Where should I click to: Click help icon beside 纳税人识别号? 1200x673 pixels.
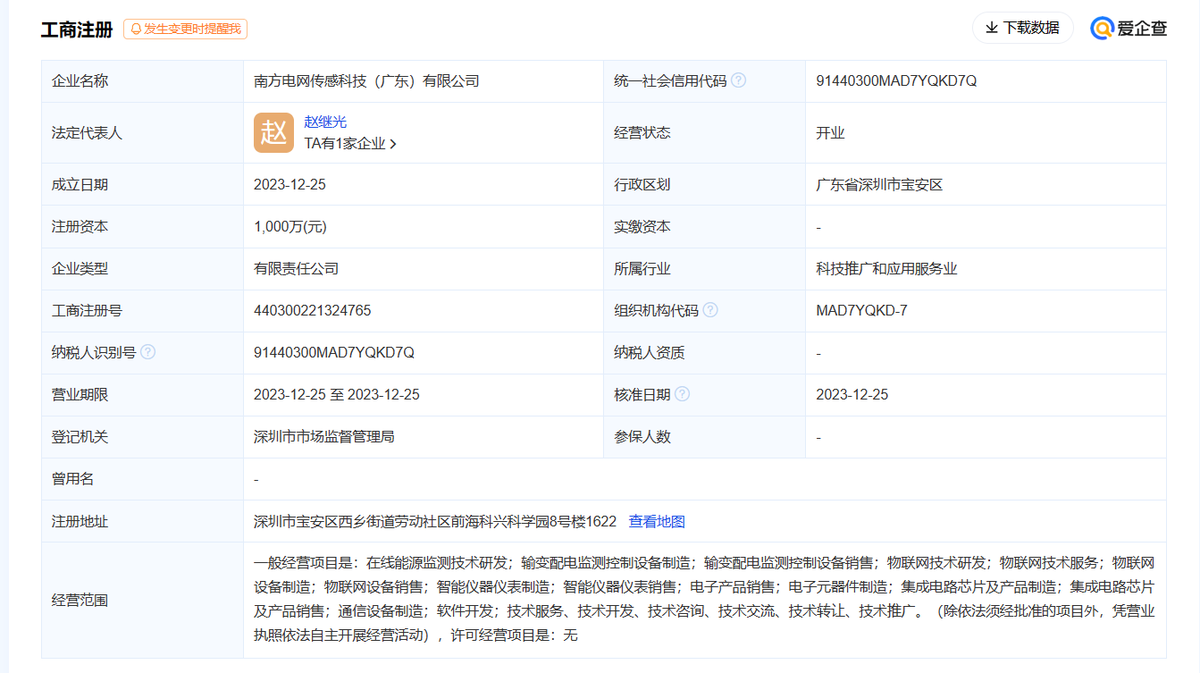point(148,352)
